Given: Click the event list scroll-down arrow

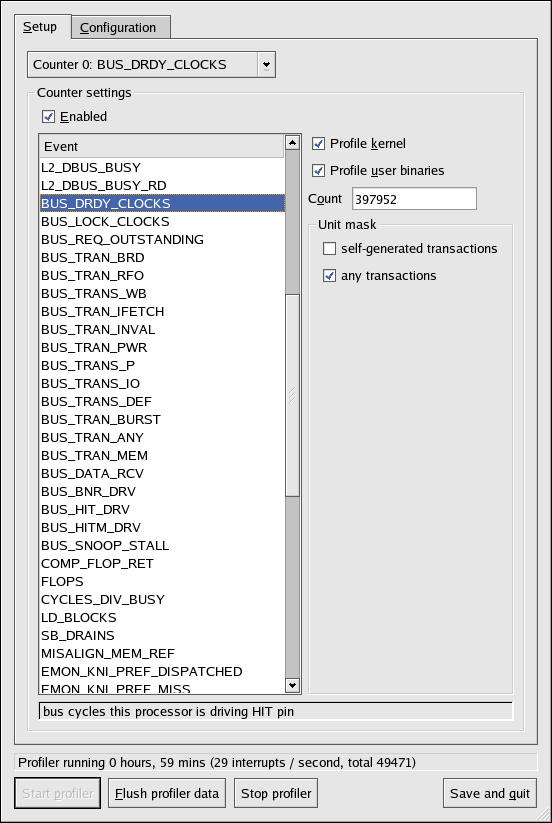Looking at the screenshot, I should tap(292, 684).
